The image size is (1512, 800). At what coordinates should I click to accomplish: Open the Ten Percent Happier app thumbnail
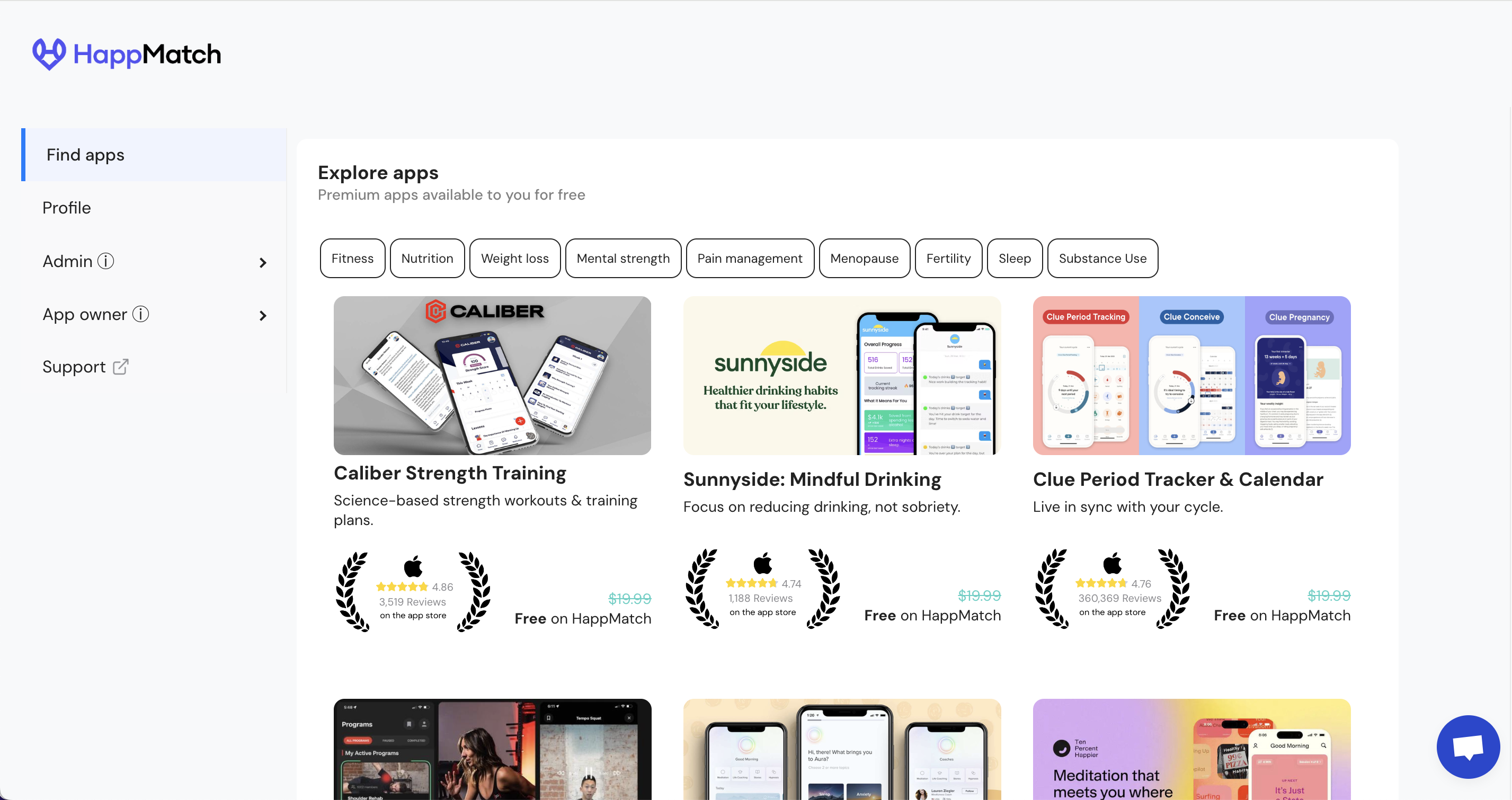pyautogui.click(x=1191, y=750)
